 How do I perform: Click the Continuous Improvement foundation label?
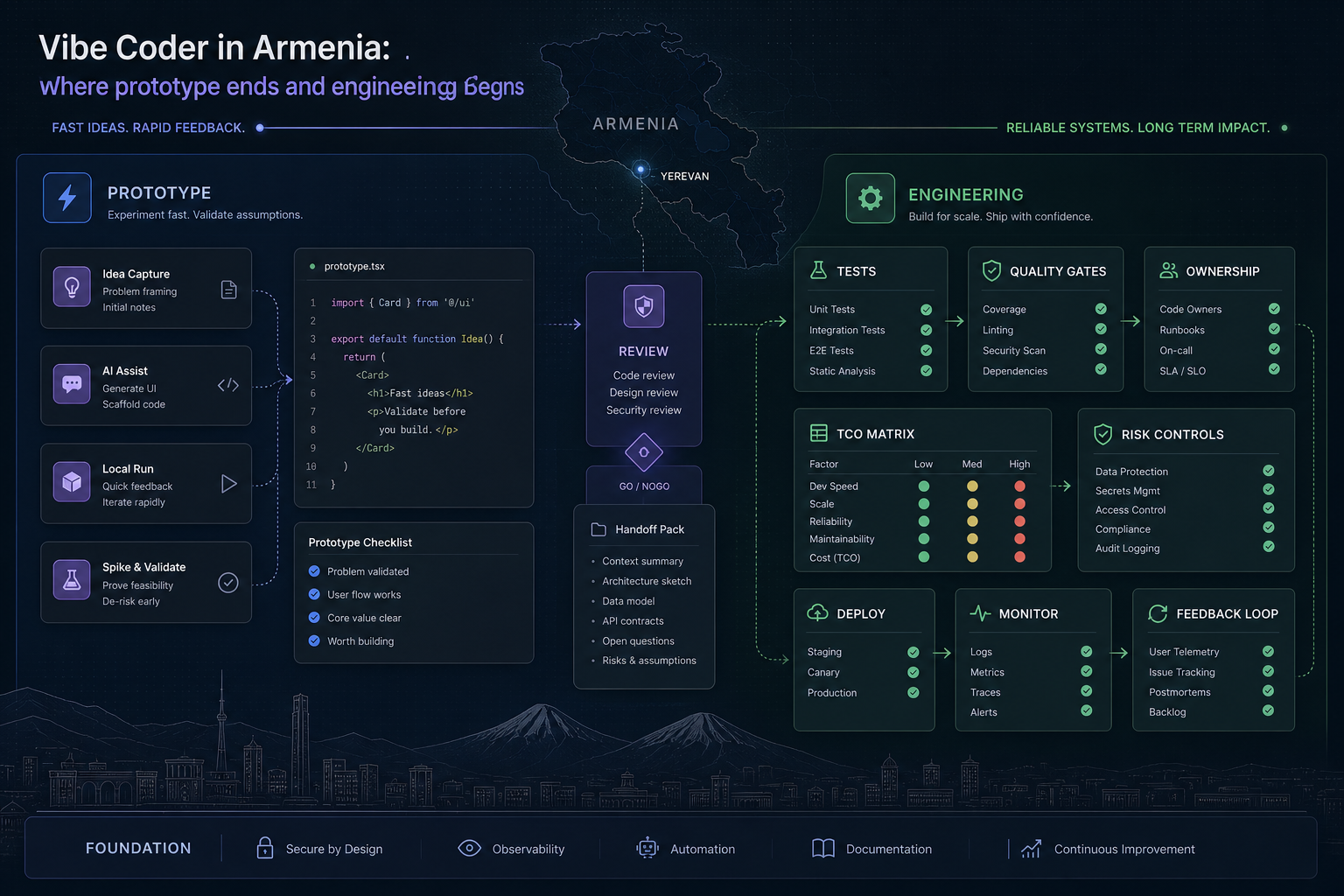pyautogui.click(x=1124, y=849)
